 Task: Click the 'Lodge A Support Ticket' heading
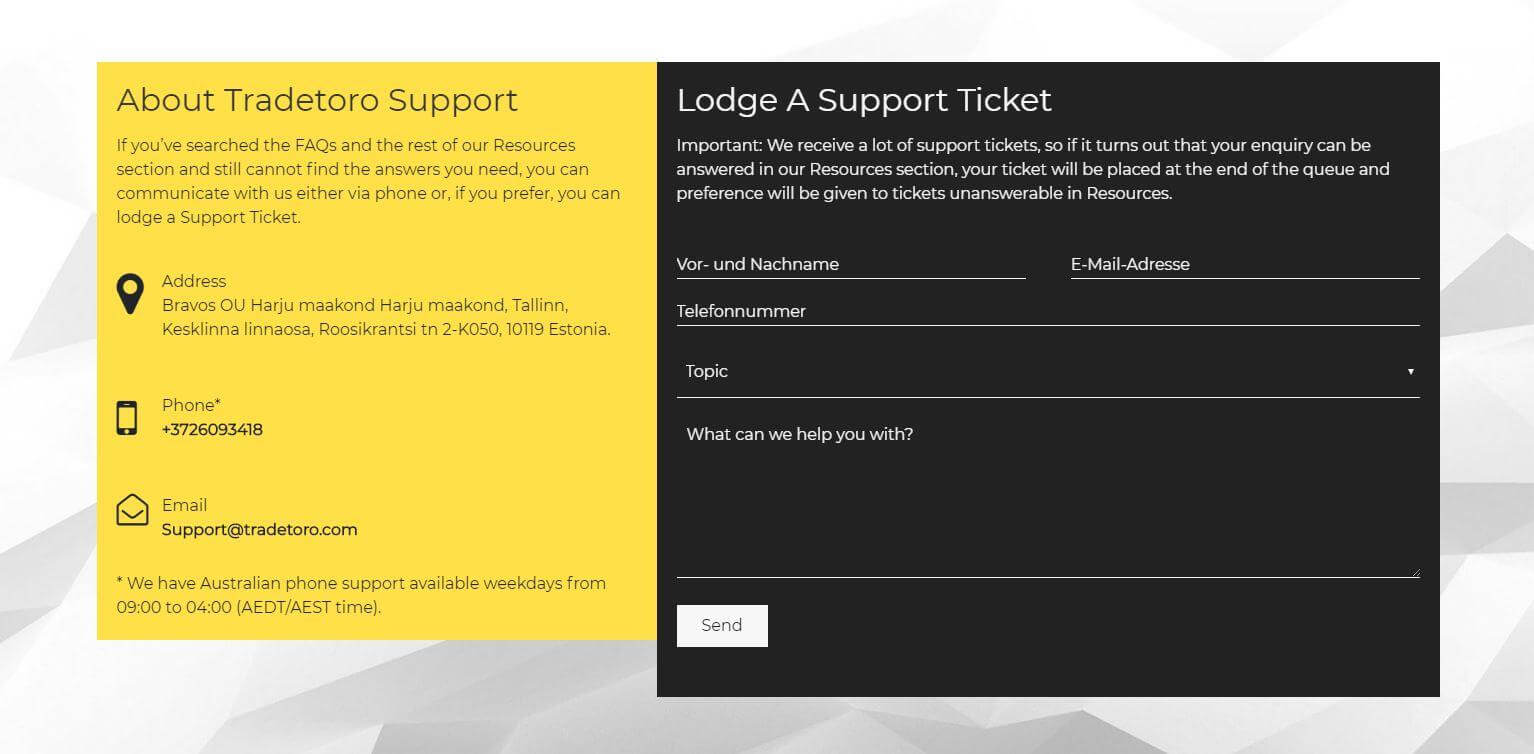tap(864, 100)
